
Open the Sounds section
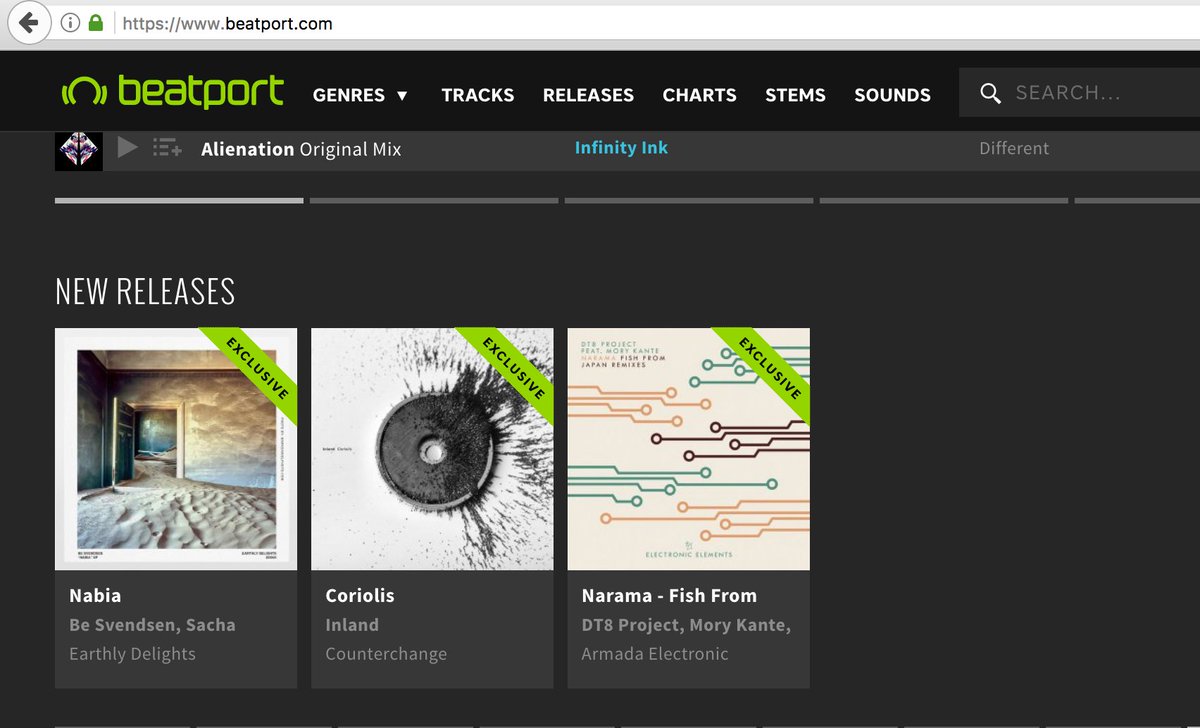pyautogui.click(x=892, y=95)
